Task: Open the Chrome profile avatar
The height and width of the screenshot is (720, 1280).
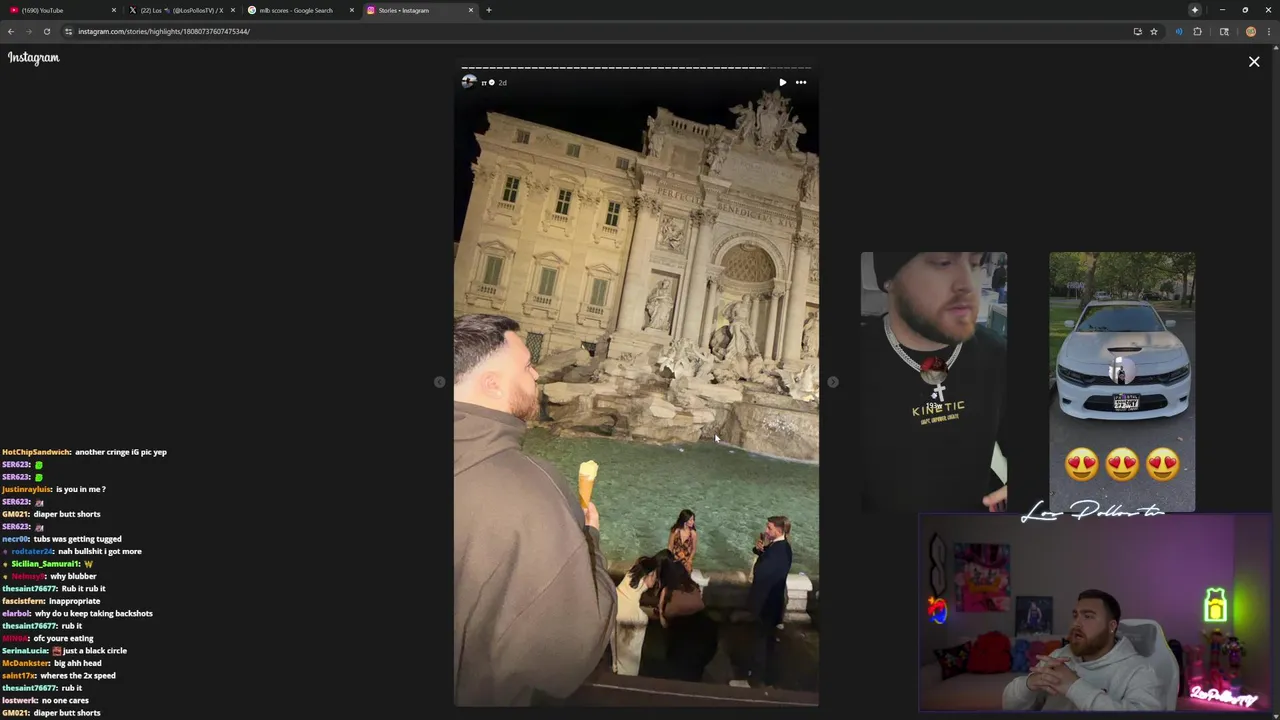Action: tap(1250, 31)
